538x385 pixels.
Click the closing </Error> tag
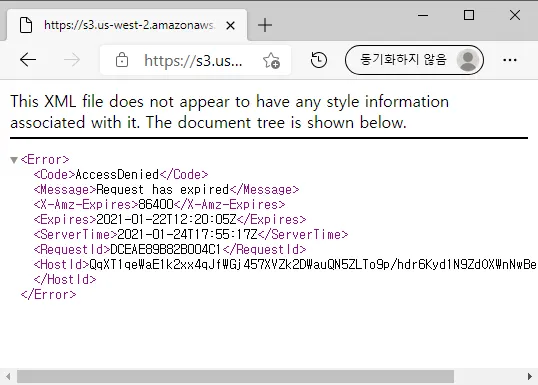48,295
